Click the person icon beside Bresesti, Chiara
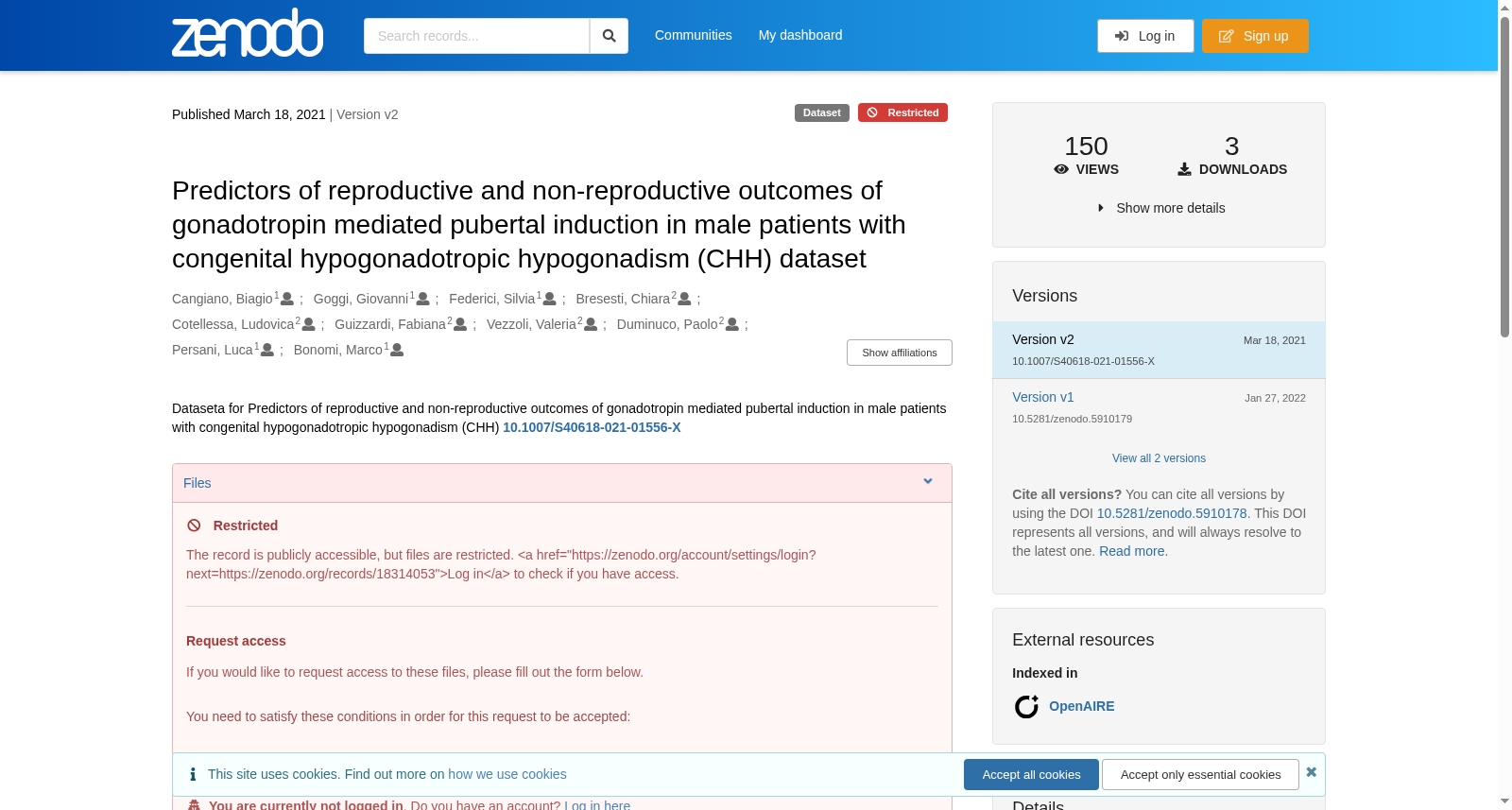Viewport: 1512px width, 810px height. 685,299
